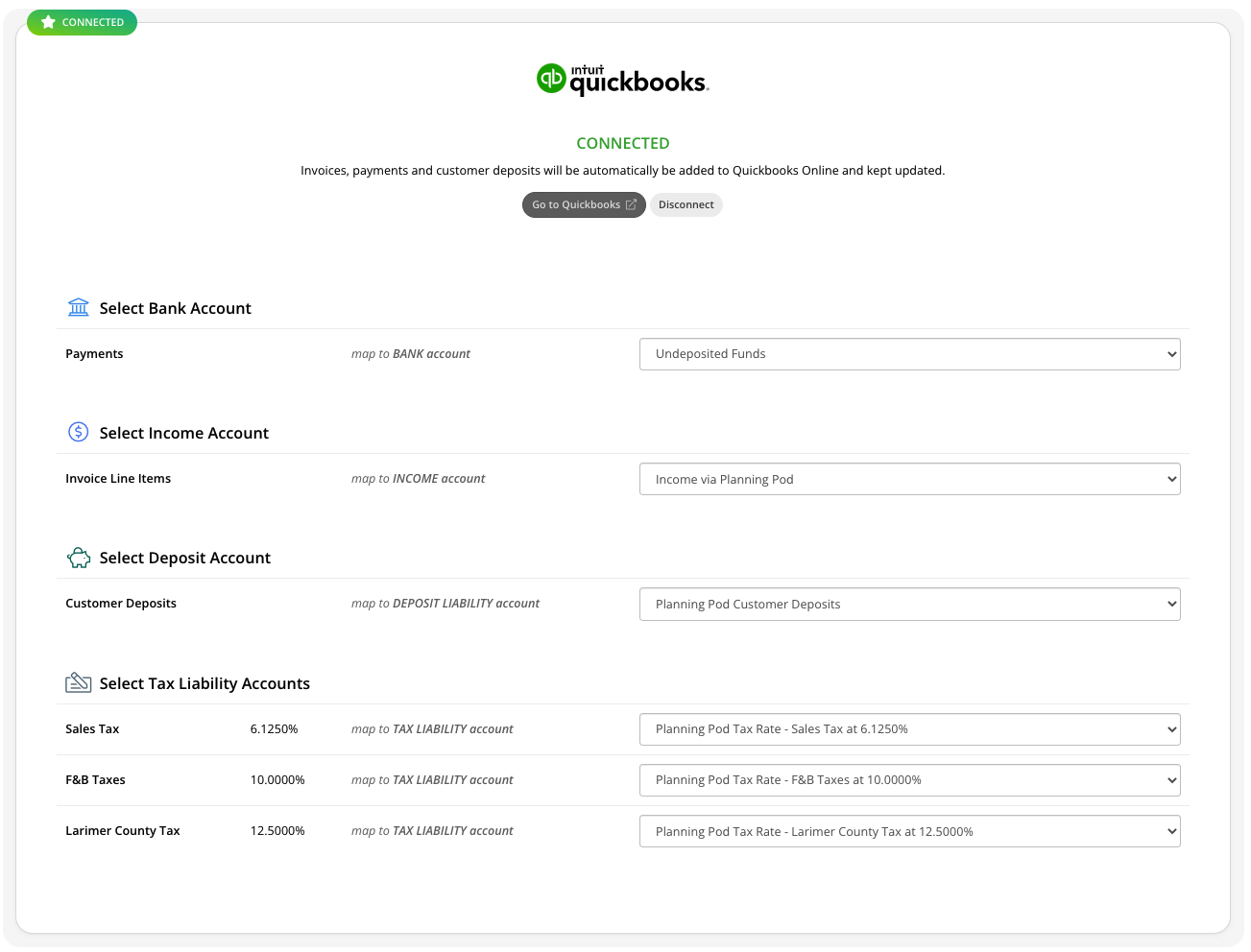Open the Income via Planning Pod dropdown
1251x952 pixels.
coord(909,479)
